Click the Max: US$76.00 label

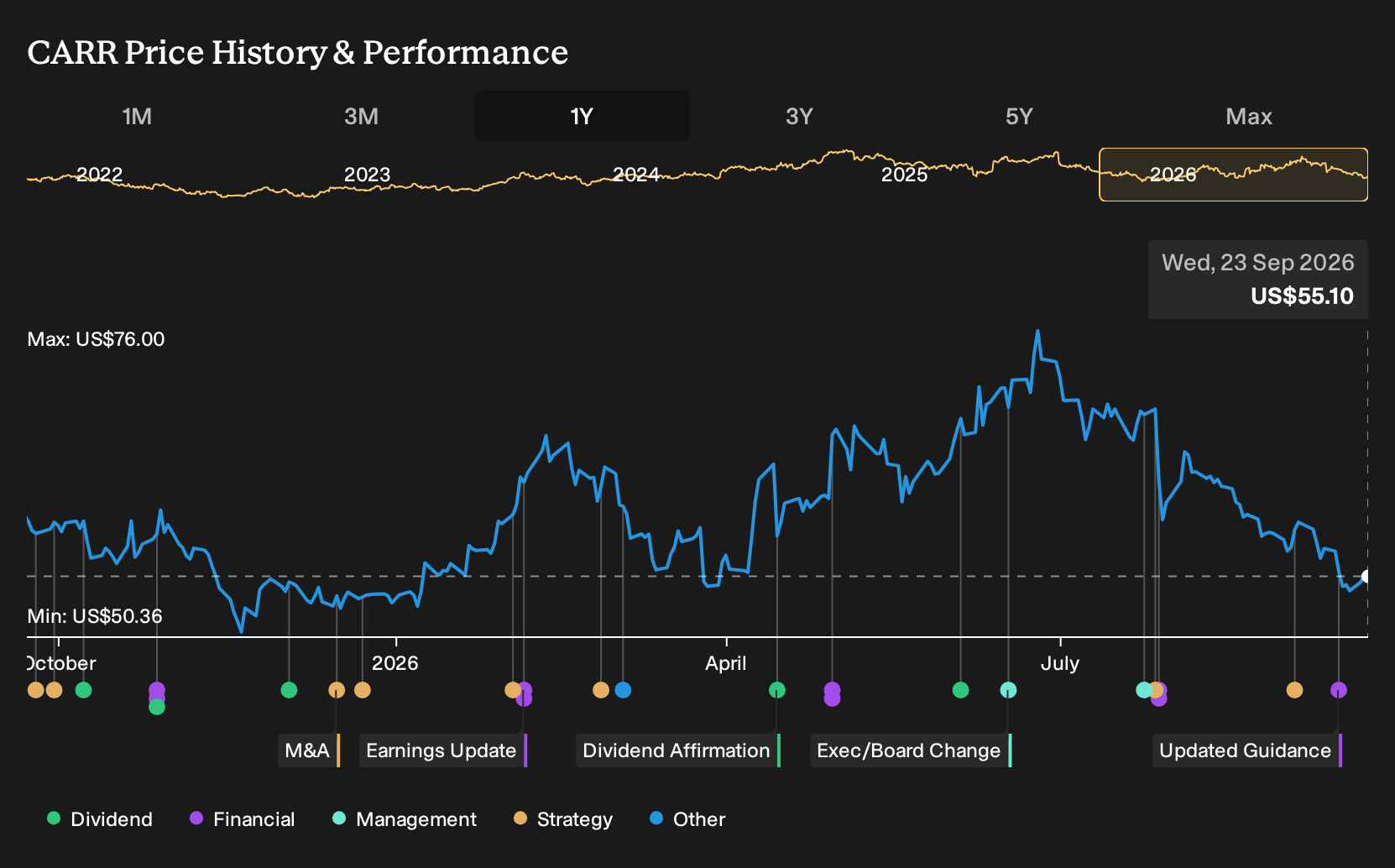coord(97,339)
